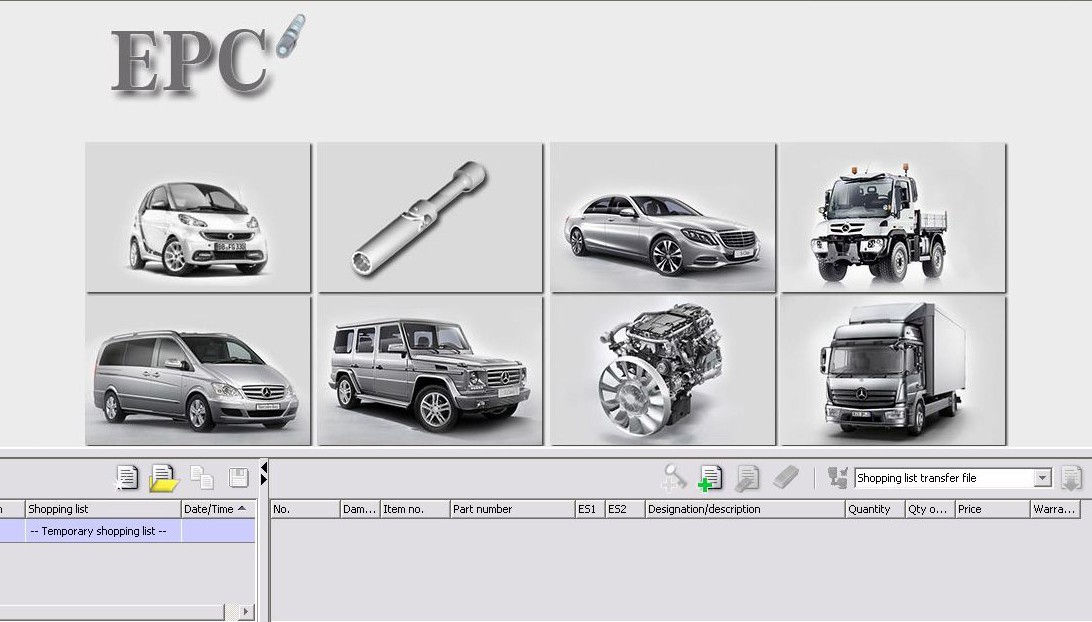Select the Temporary shopping list entry
The image size is (1092, 622).
point(100,531)
